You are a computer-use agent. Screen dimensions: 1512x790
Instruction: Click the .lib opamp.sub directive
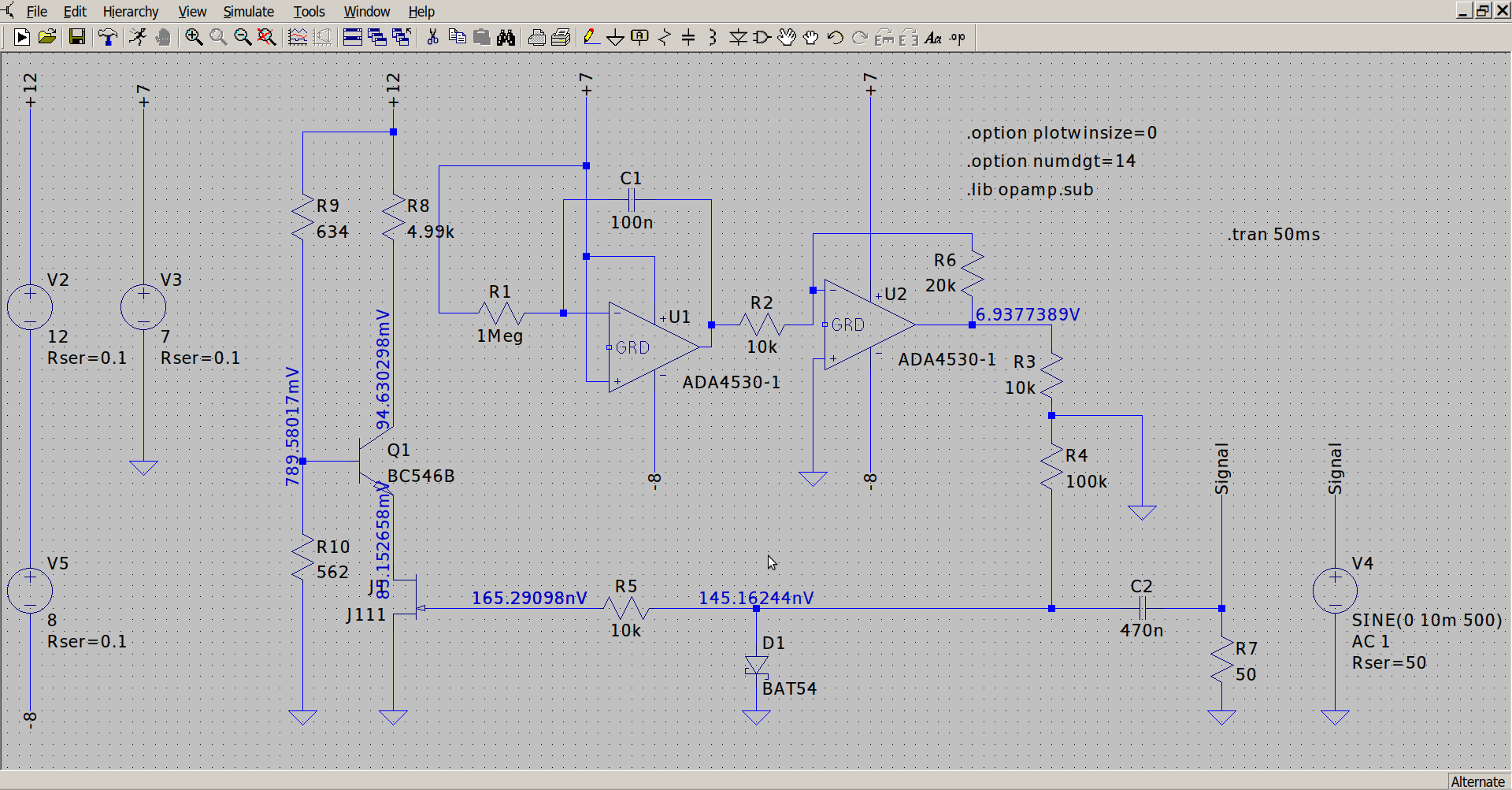point(1030,189)
